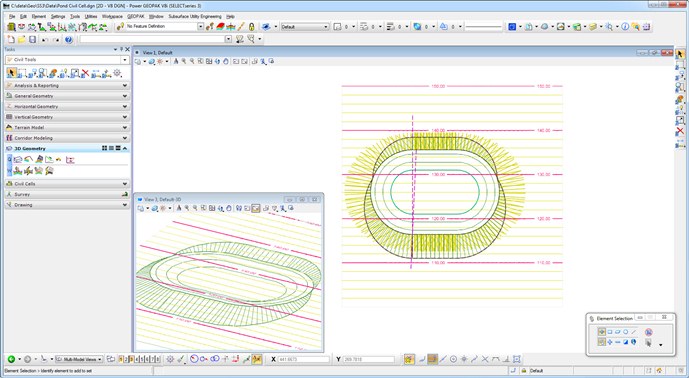
Task: Click the green back arrow icon
Action: (11, 359)
